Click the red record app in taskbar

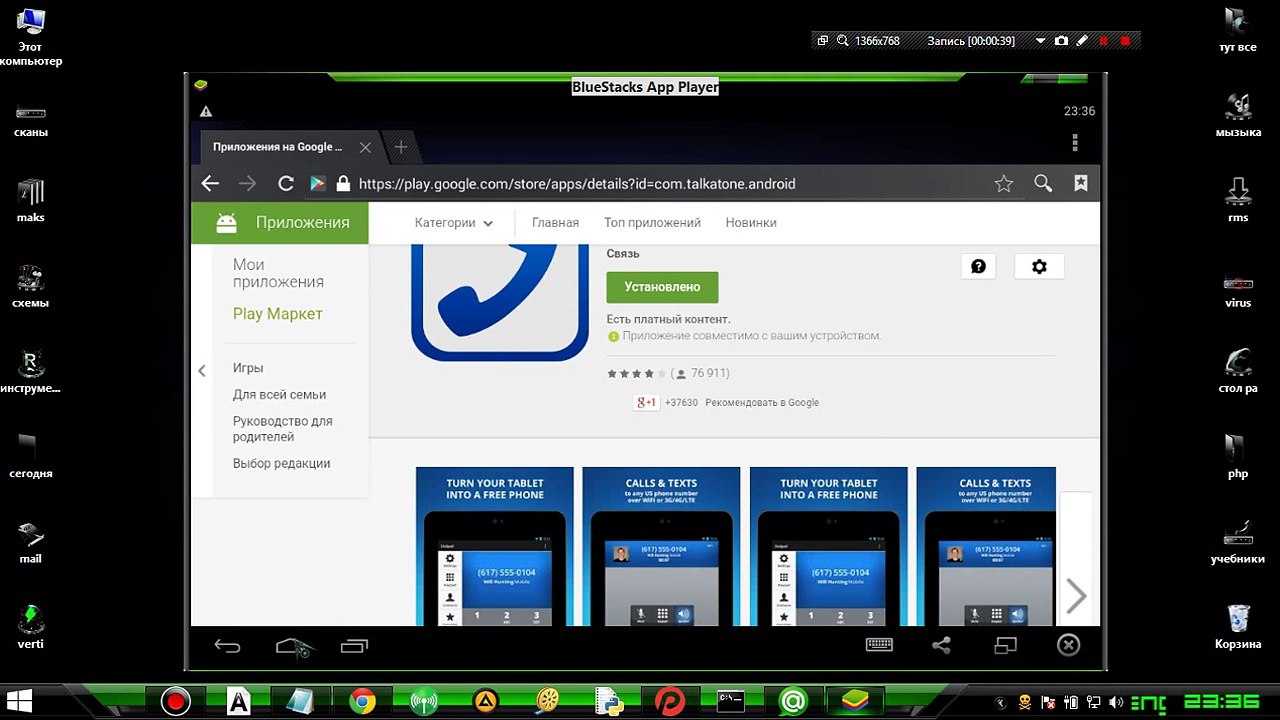176,702
